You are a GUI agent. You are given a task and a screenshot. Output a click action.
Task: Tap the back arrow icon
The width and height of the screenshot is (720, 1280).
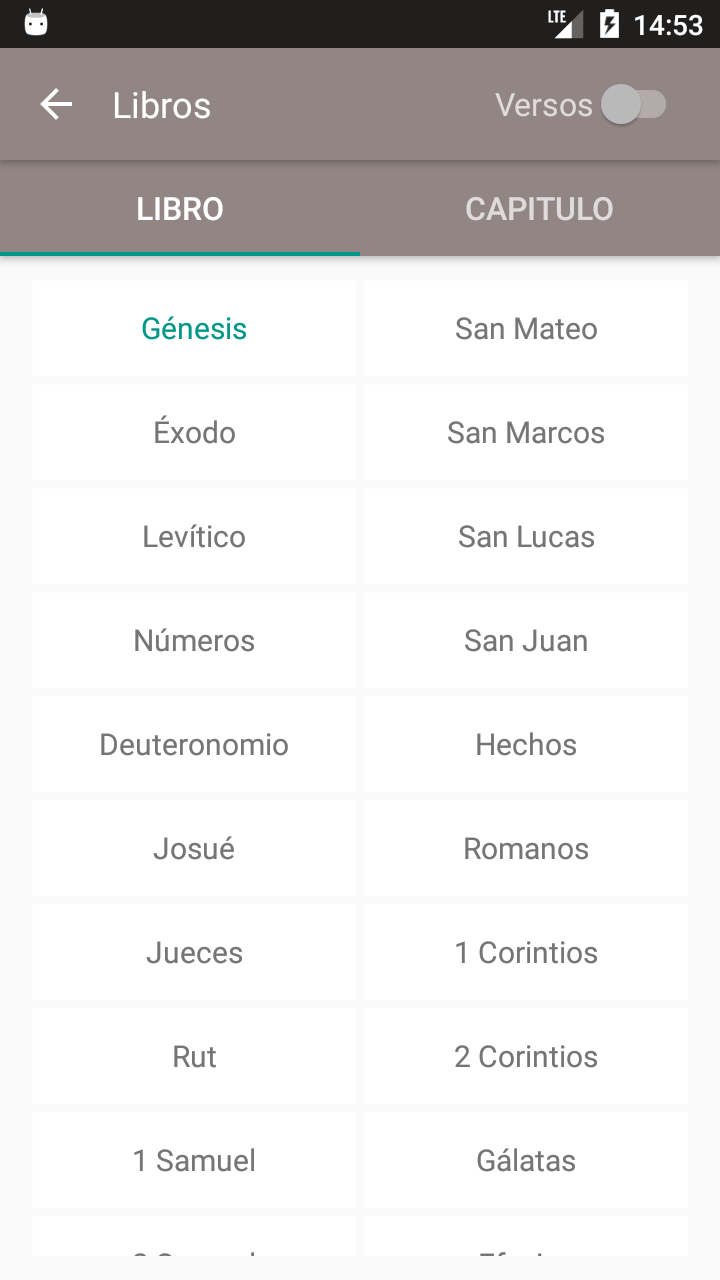coord(56,105)
